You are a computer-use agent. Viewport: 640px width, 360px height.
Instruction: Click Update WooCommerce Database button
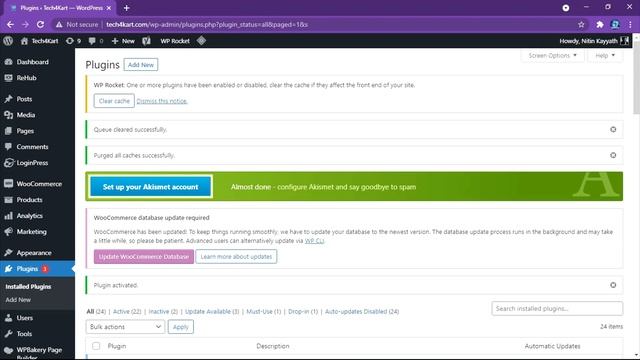tap(144, 257)
